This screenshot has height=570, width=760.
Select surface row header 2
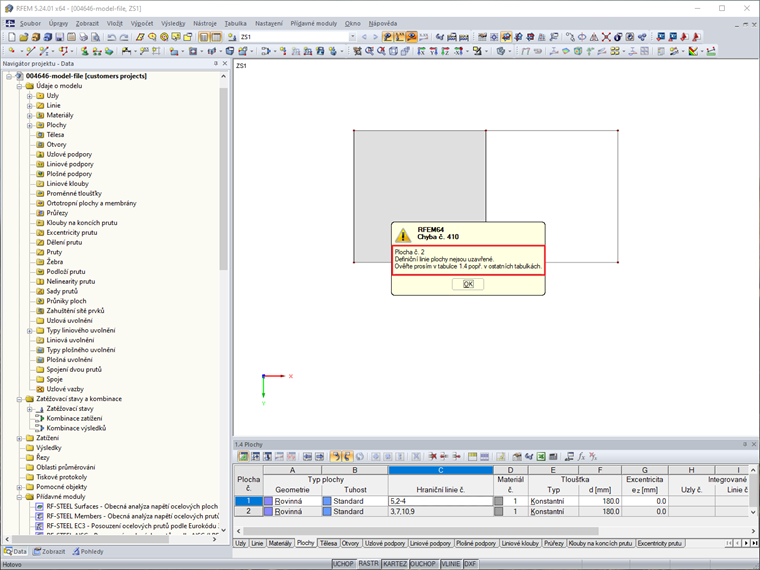pyautogui.click(x=249, y=511)
